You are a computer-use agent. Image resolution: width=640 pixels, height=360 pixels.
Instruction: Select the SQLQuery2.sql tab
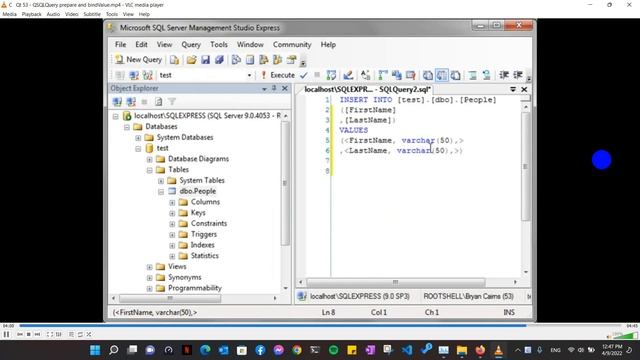[x=367, y=89]
